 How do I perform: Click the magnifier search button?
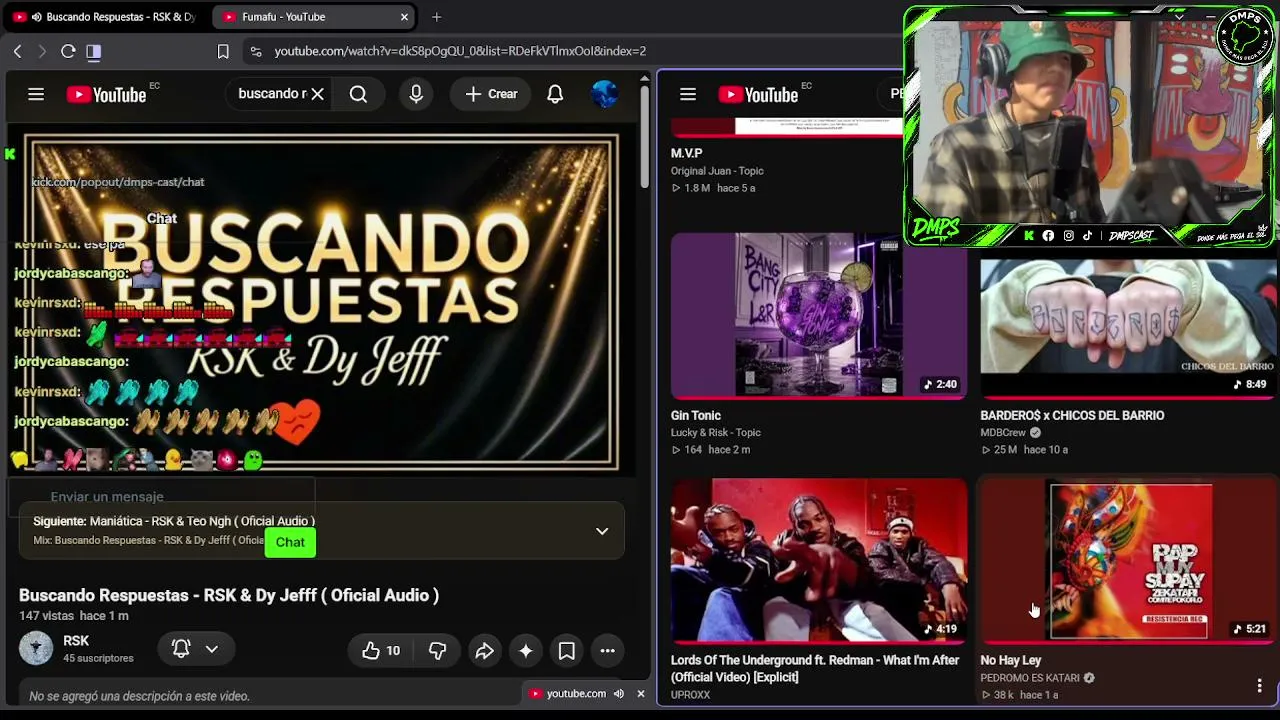click(x=358, y=94)
